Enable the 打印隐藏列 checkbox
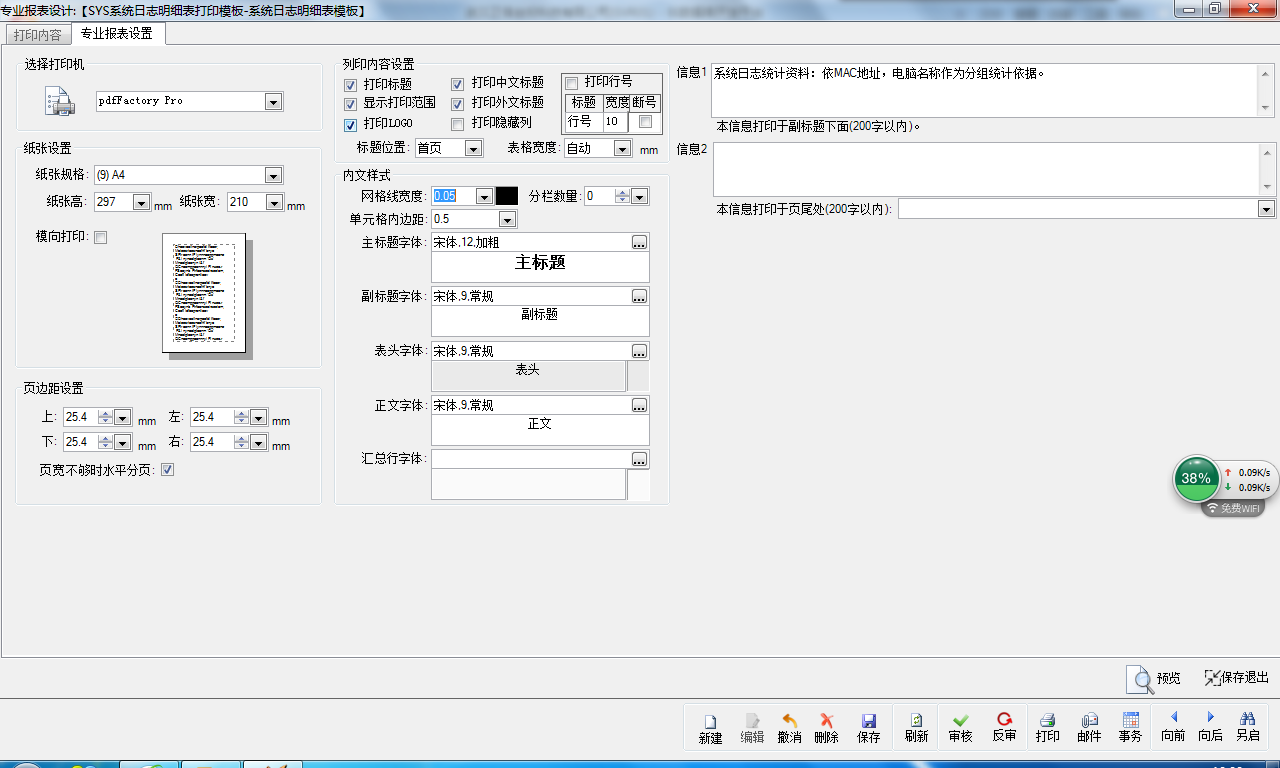 pyautogui.click(x=457, y=124)
